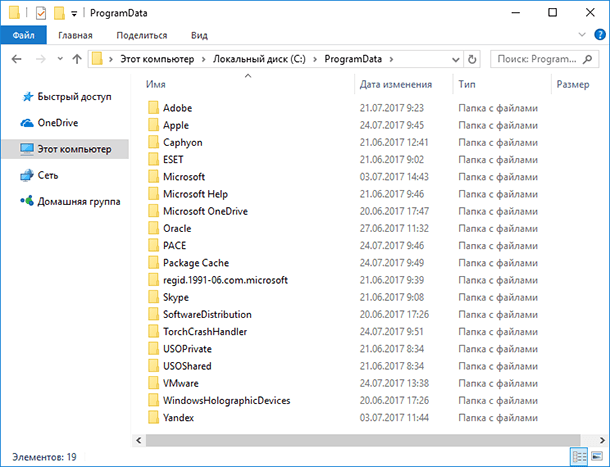The height and width of the screenshot is (467, 610).
Task: Switch to the Вид ribbon tab
Action: click(x=199, y=35)
